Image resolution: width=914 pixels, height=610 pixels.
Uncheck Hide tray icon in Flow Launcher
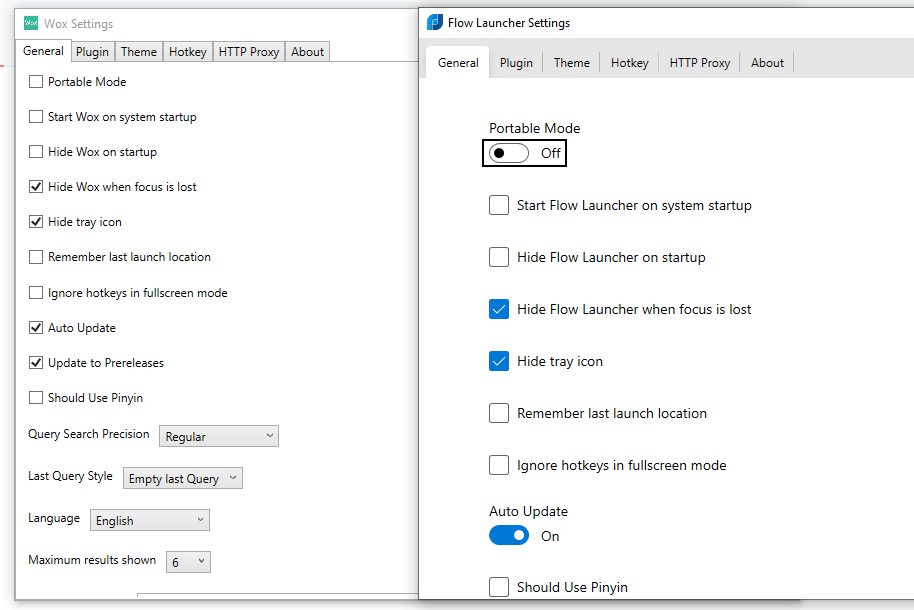[x=499, y=361]
